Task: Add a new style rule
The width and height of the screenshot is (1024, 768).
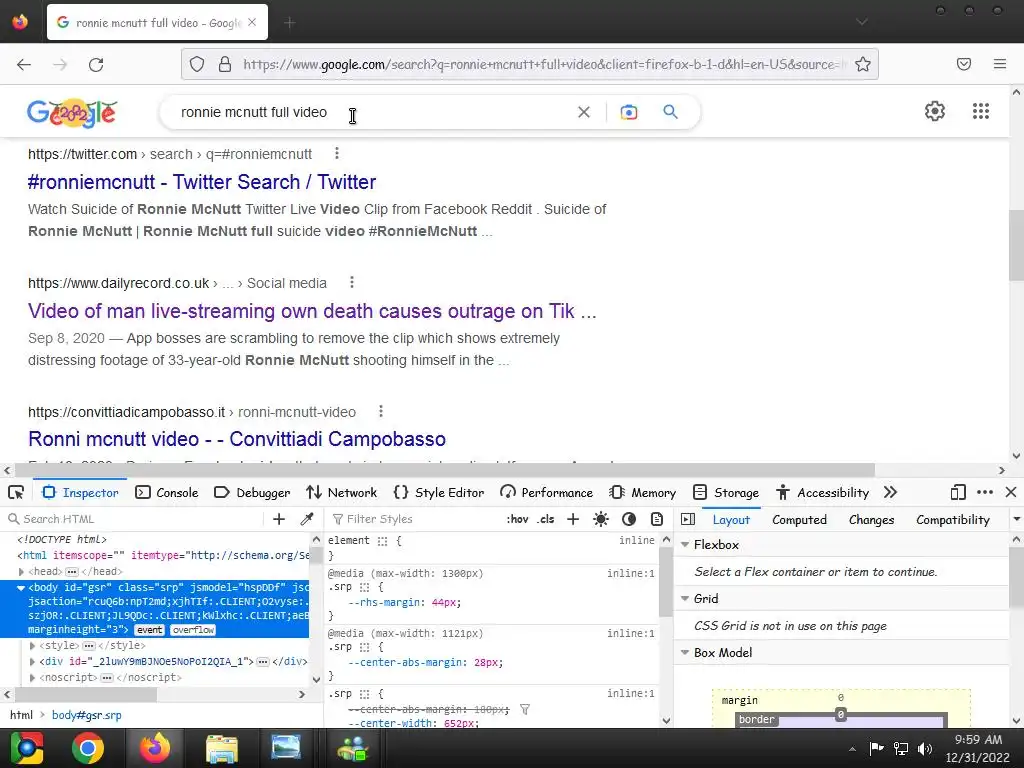Action: coord(573,519)
